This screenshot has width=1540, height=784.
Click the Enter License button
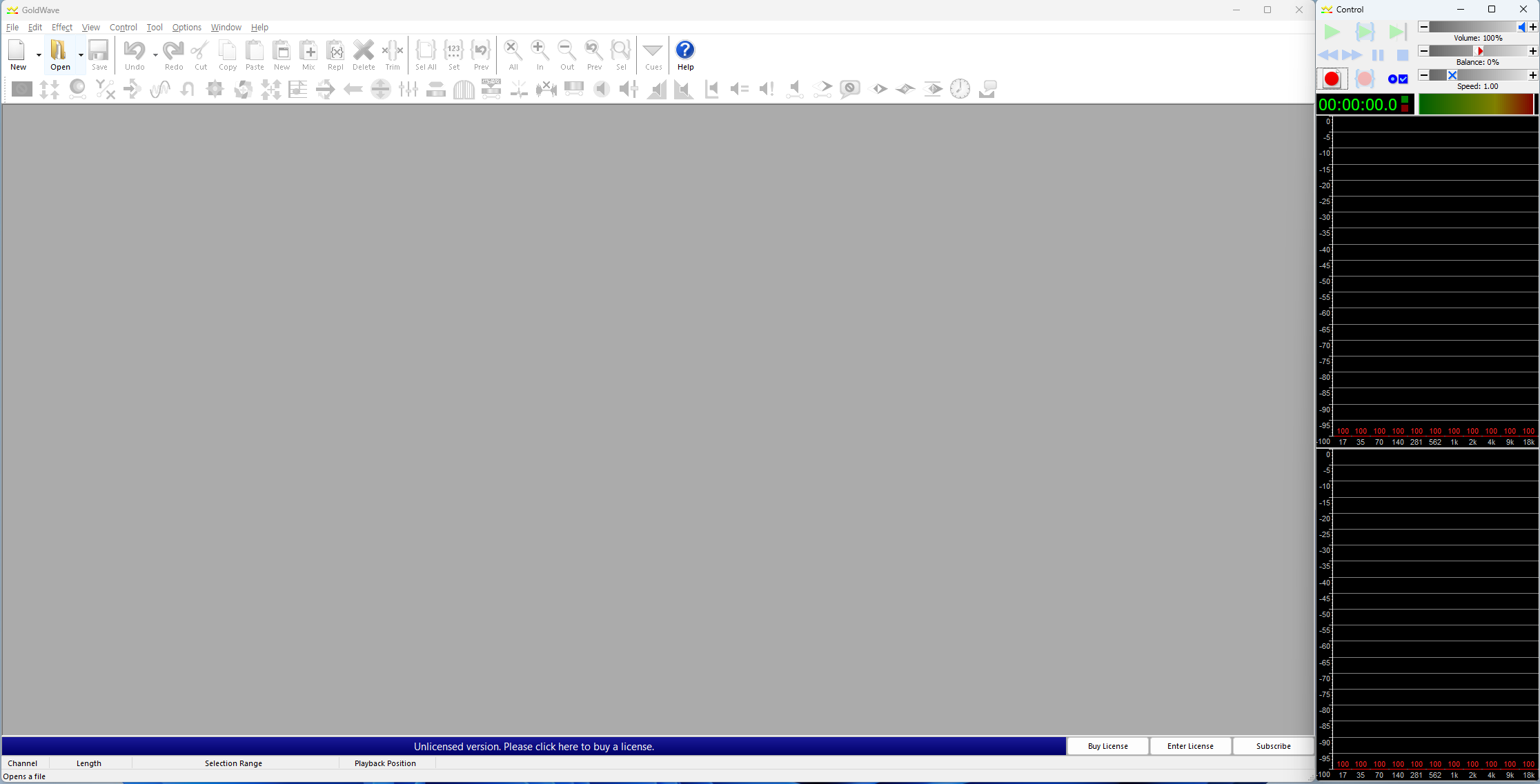(x=1190, y=746)
